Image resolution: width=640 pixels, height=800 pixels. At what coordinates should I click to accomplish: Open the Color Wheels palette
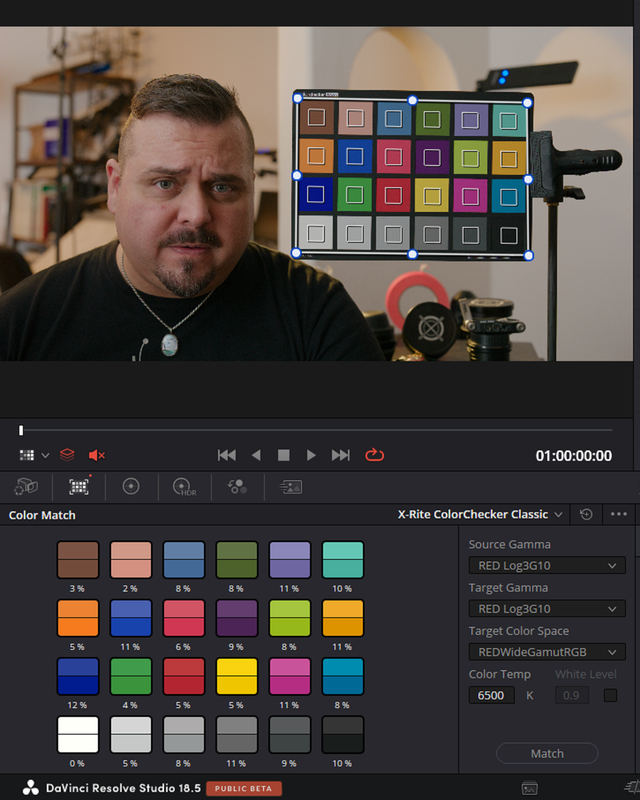[x=131, y=487]
